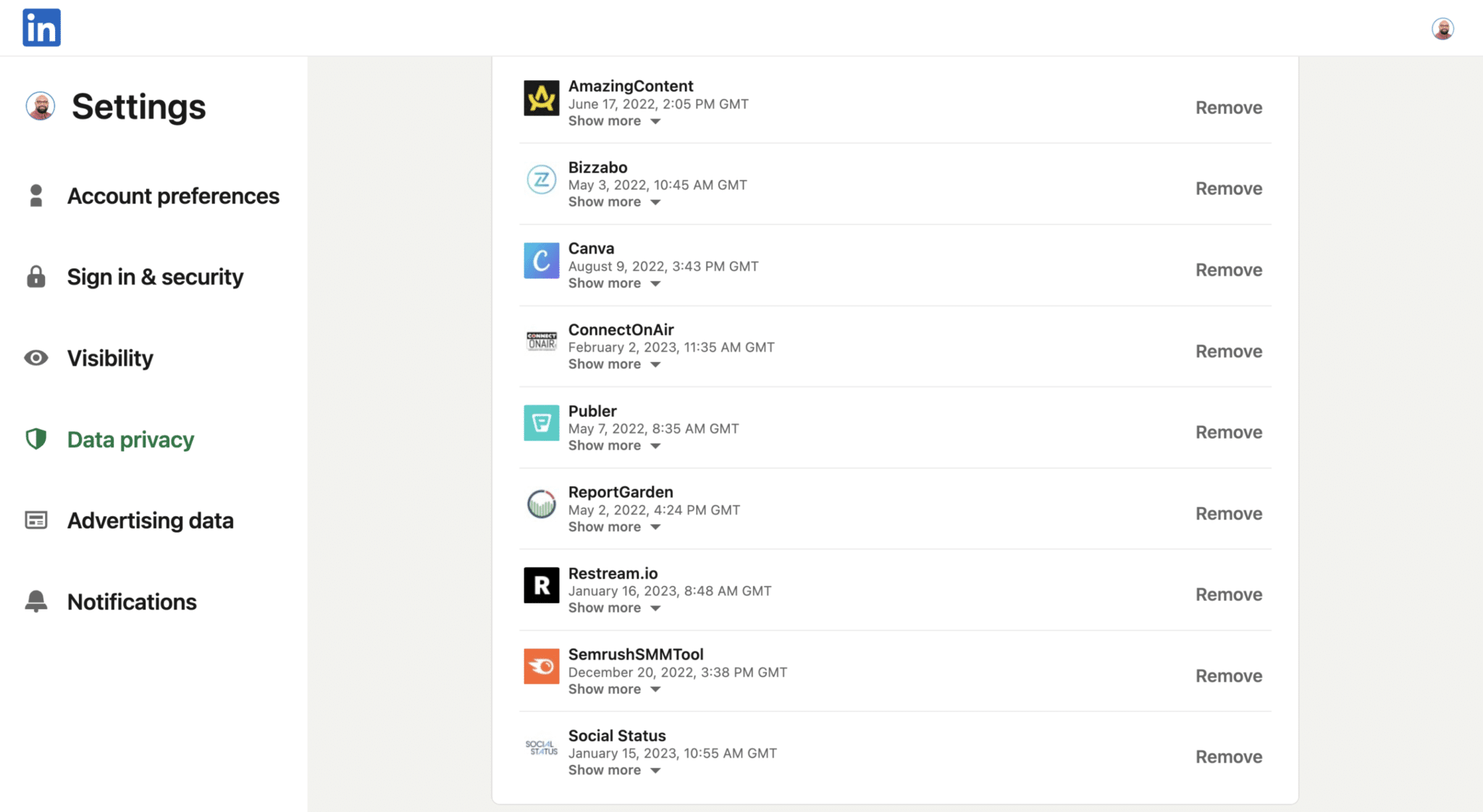Click the Canva app logo

tap(541, 261)
